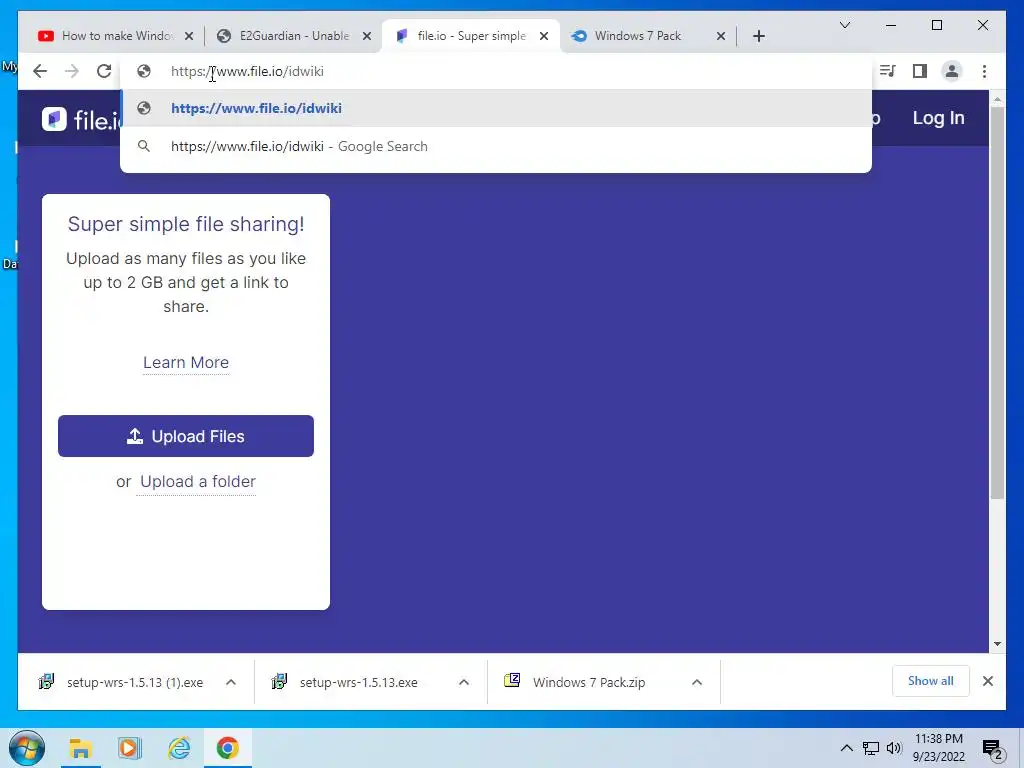This screenshot has width=1024, height=768.
Task: Close the E2Guardian tab
Action: [367, 36]
